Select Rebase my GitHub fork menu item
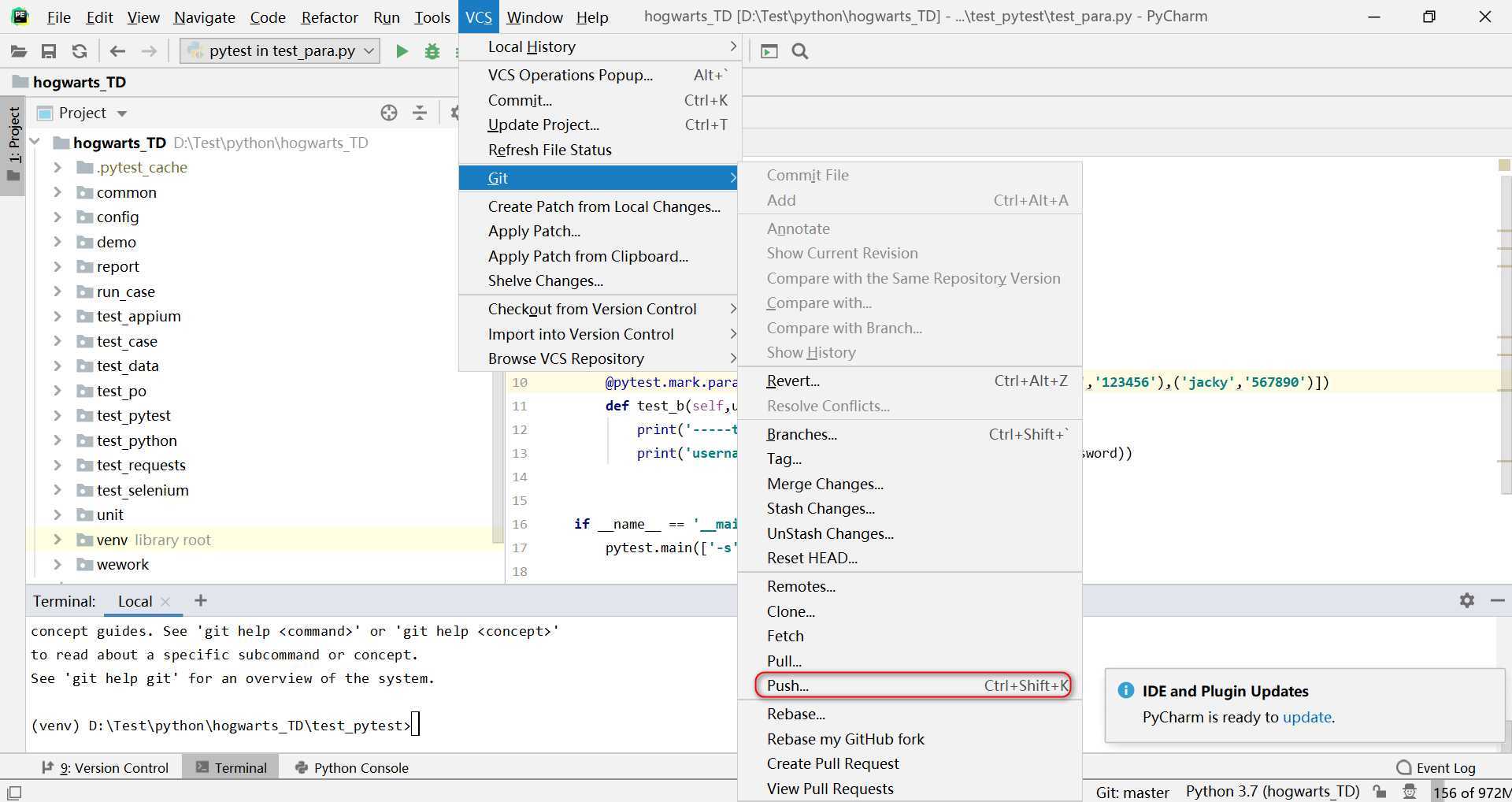 point(910,739)
